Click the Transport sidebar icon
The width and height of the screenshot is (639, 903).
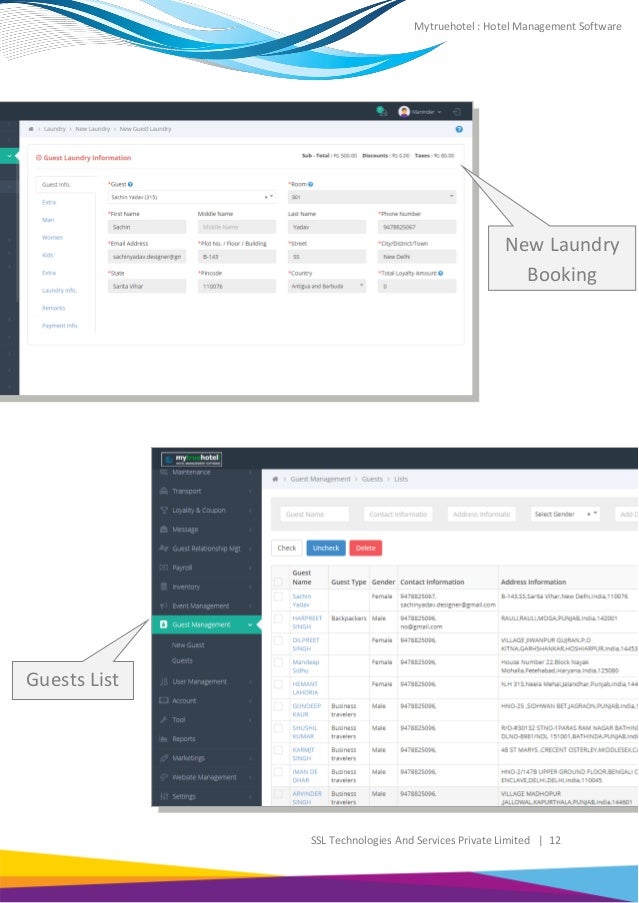tap(163, 491)
